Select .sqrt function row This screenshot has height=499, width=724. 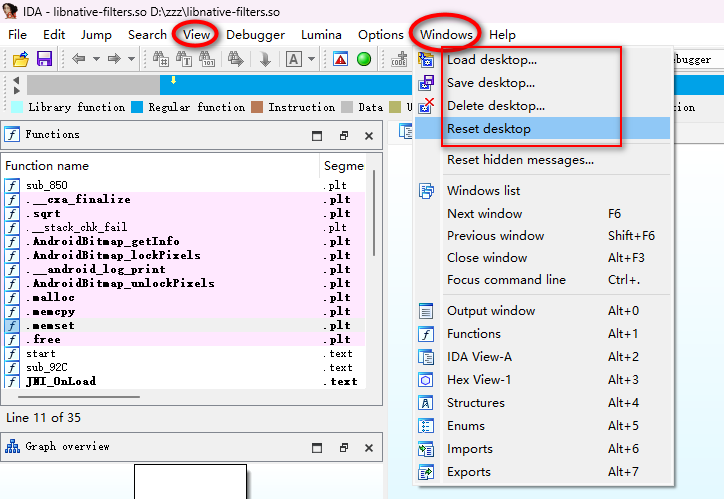coord(184,213)
